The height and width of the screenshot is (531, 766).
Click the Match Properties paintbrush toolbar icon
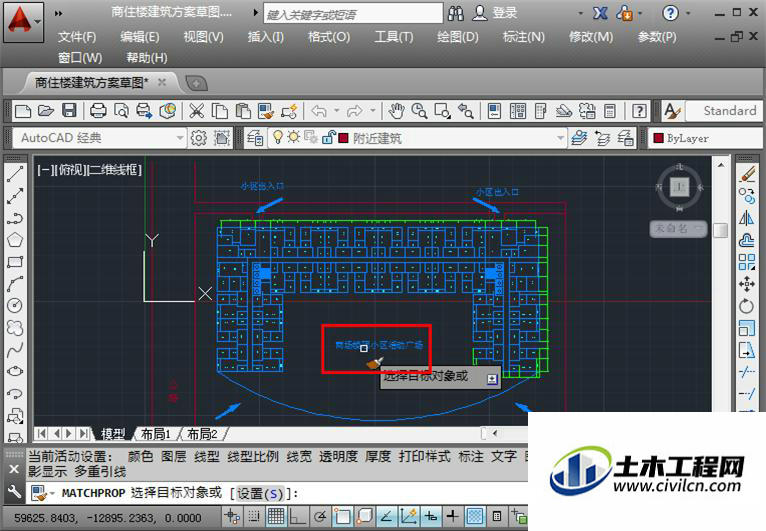(x=266, y=111)
